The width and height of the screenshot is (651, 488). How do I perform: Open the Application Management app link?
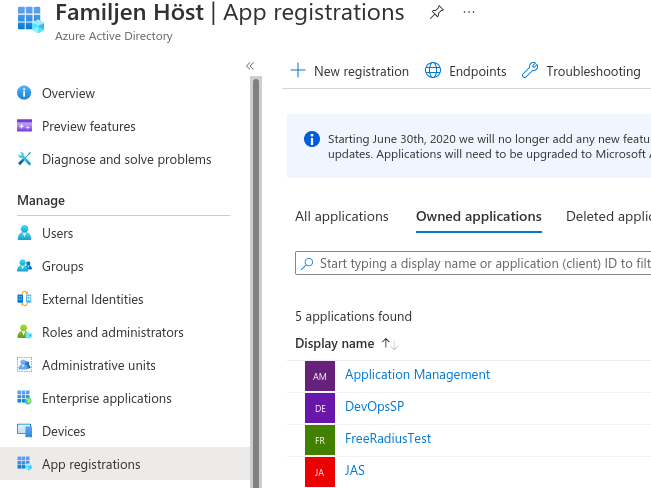point(417,375)
